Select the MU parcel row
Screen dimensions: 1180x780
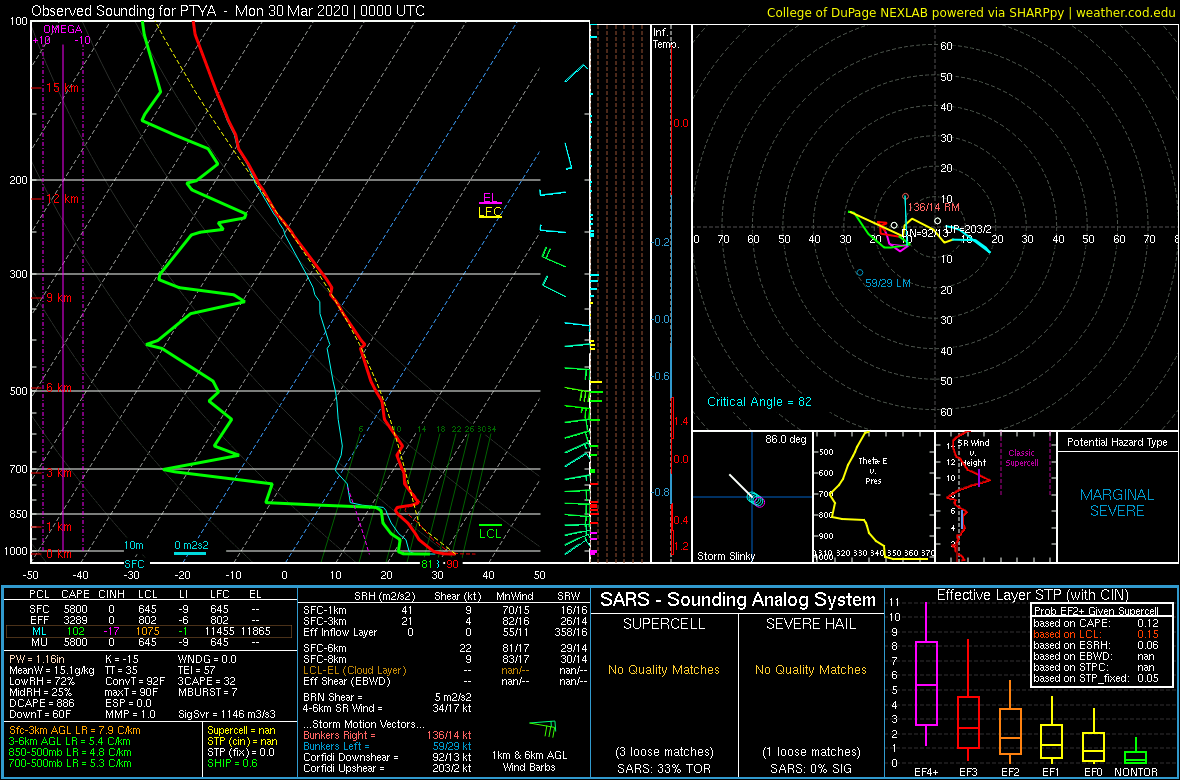[x=149, y=643]
